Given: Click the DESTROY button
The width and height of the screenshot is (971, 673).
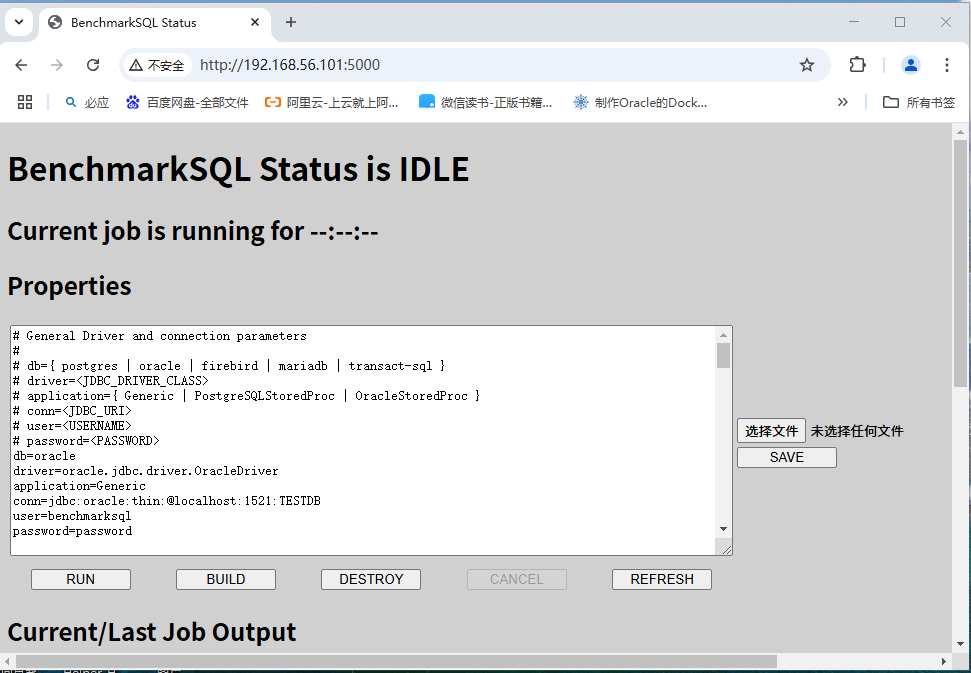Looking at the screenshot, I should click(x=370, y=579).
